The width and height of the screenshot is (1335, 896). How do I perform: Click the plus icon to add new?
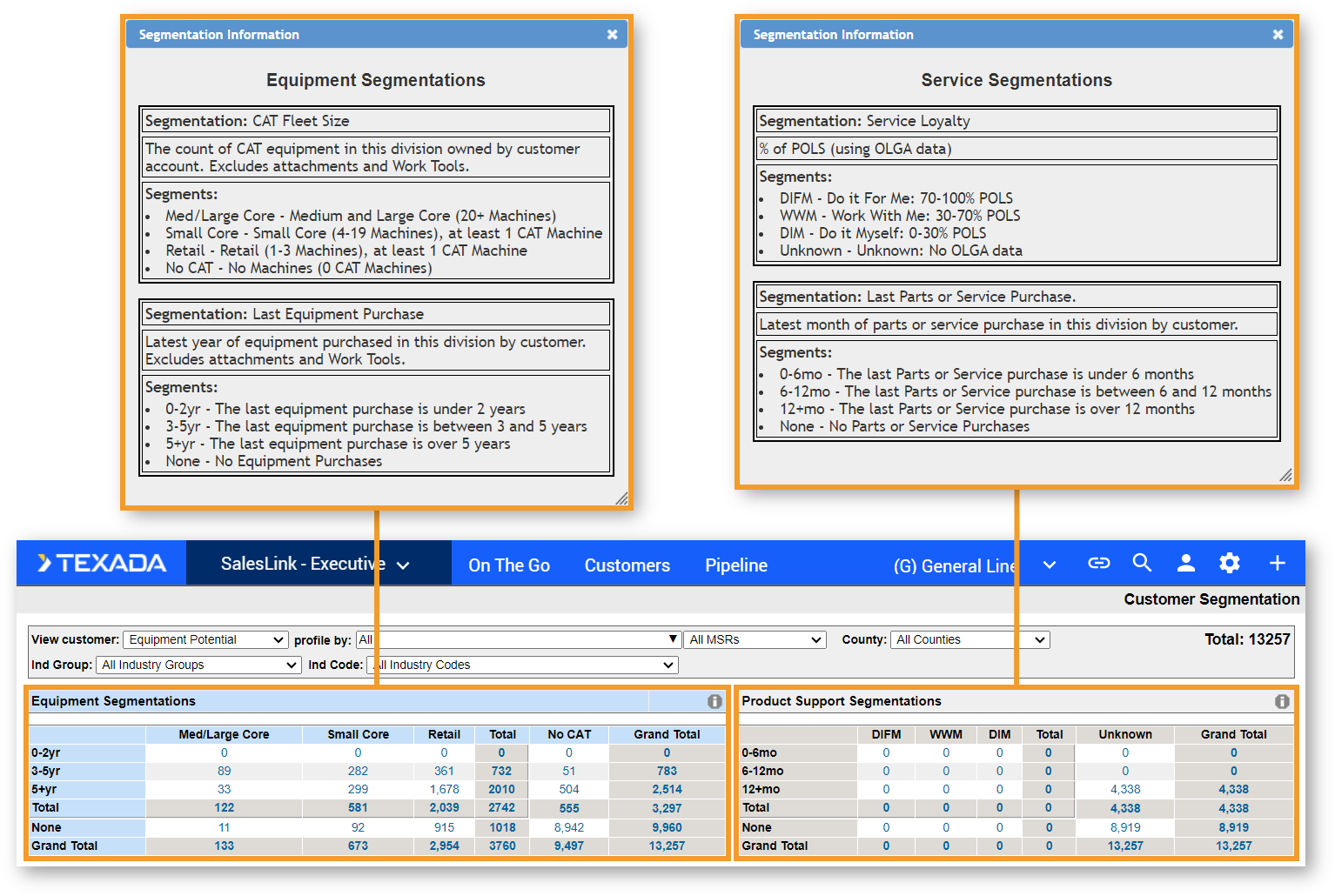pyautogui.click(x=1277, y=563)
